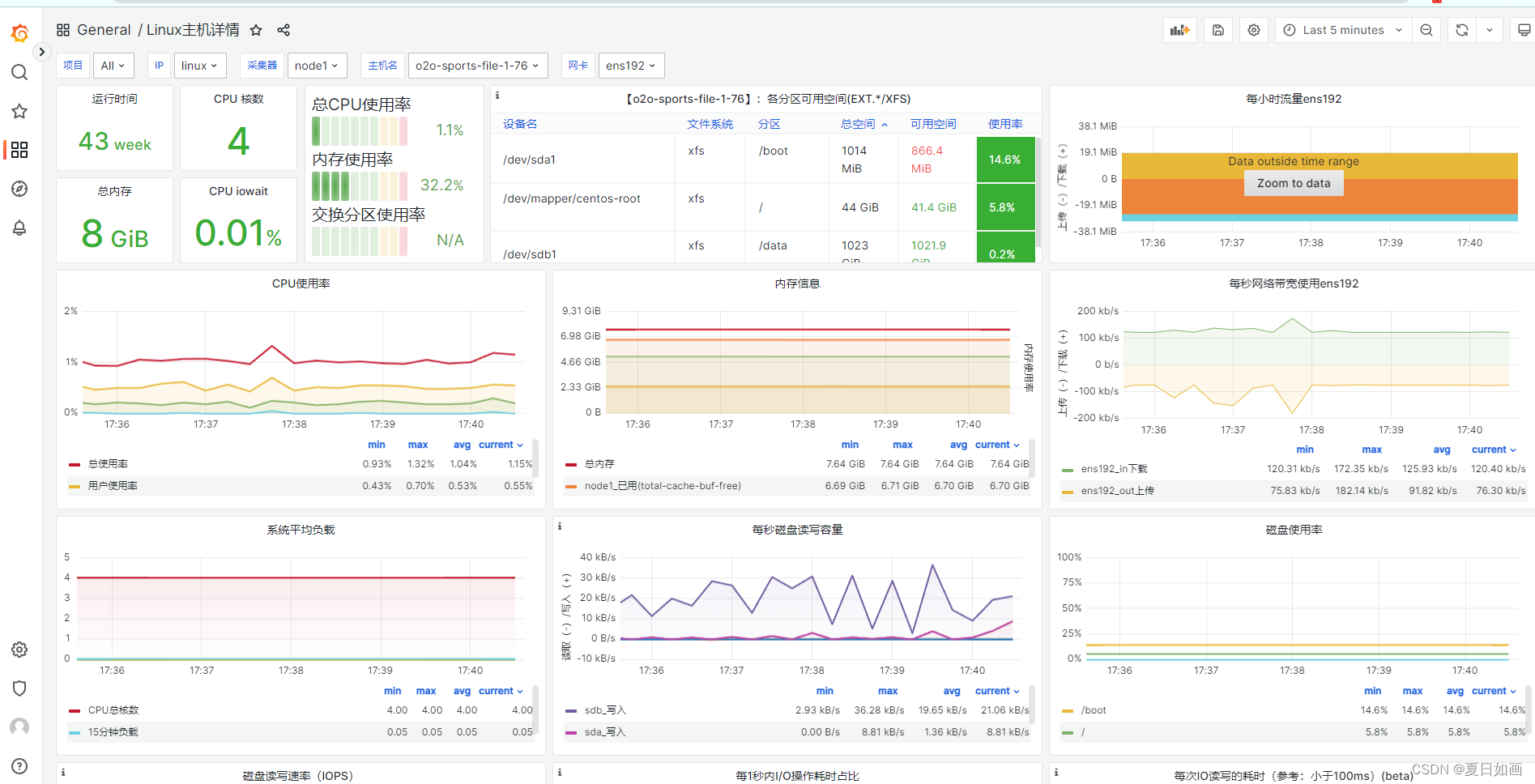
Task: Expand the collapsed sidebar with the arrow
Action: point(41,52)
